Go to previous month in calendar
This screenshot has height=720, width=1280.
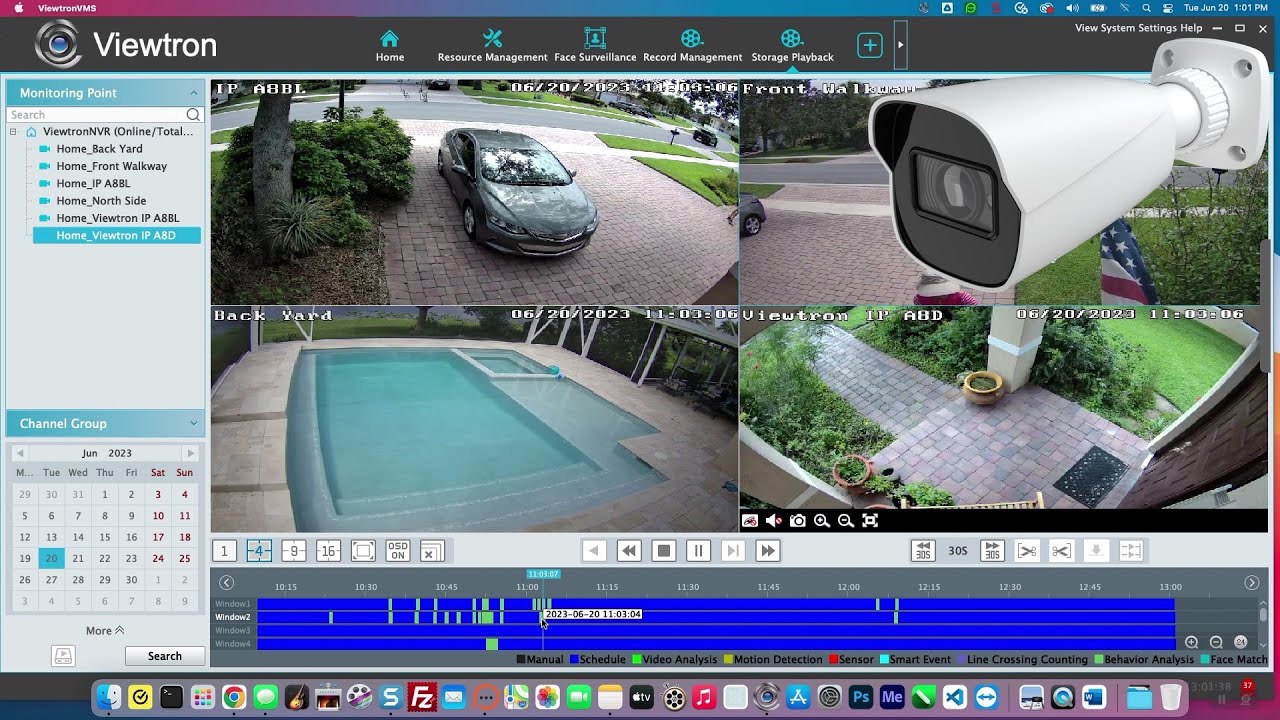tap(19, 453)
